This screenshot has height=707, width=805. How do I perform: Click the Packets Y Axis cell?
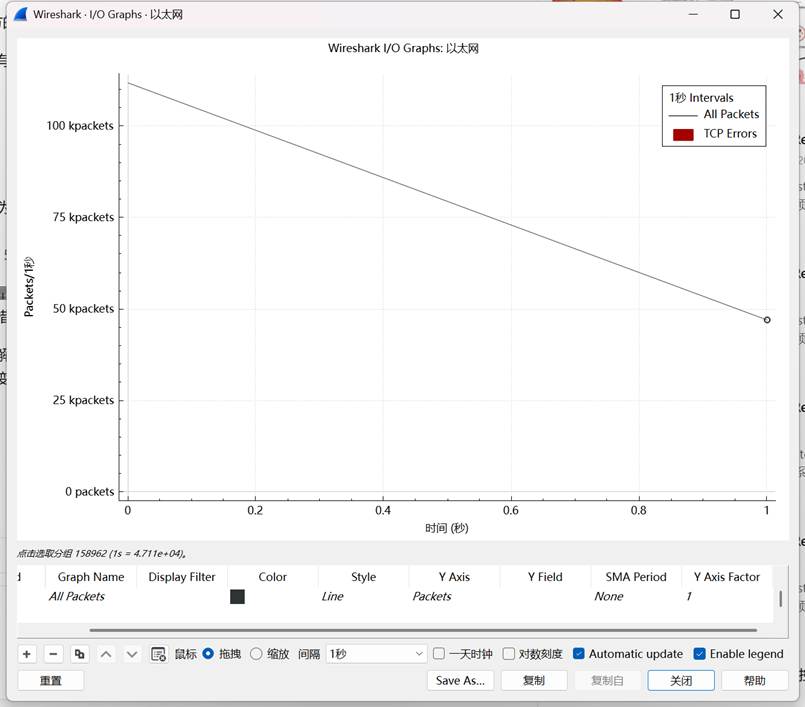[432, 597]
